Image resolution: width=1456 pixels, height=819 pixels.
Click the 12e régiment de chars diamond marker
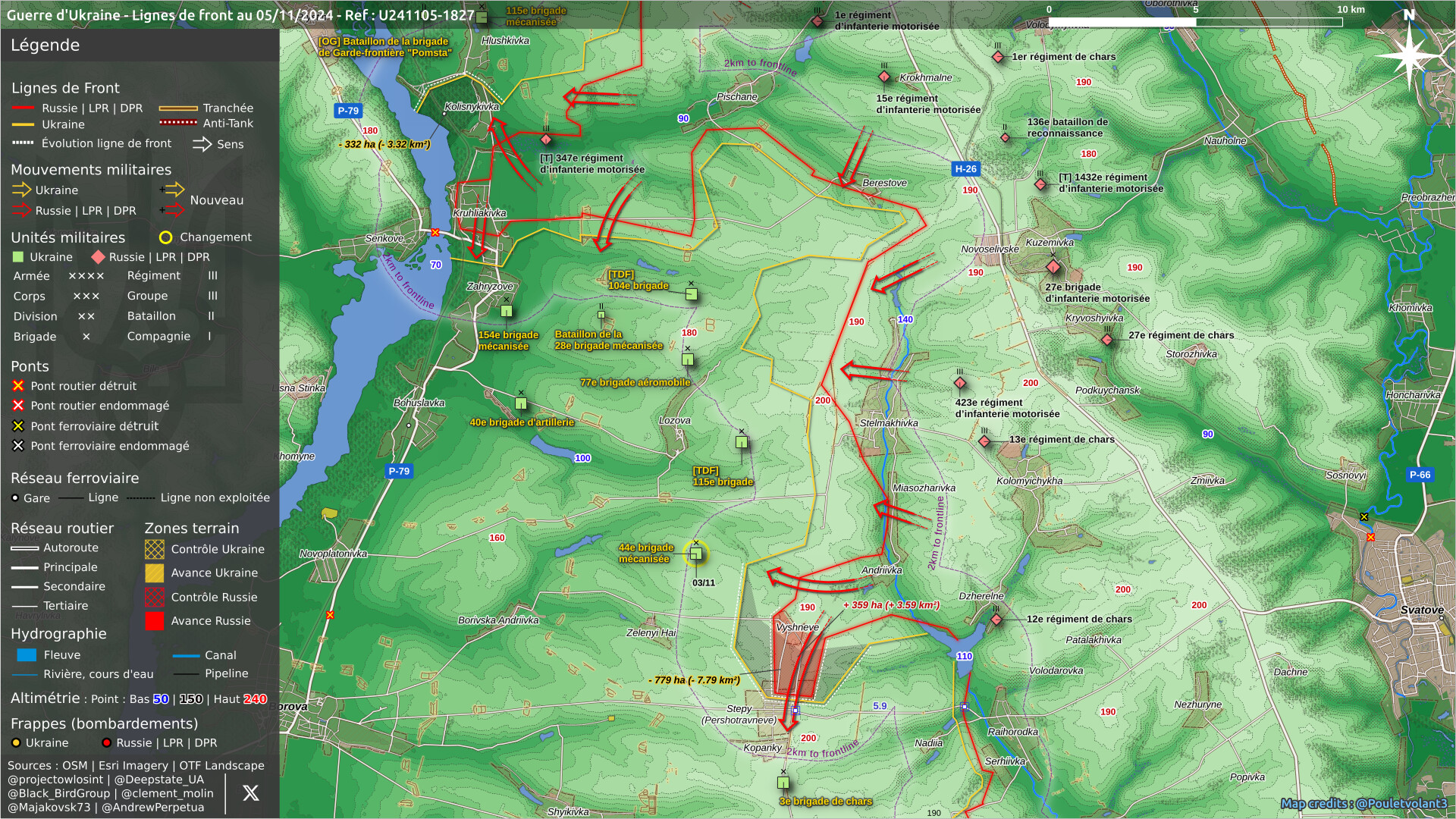tap(996, 620)
